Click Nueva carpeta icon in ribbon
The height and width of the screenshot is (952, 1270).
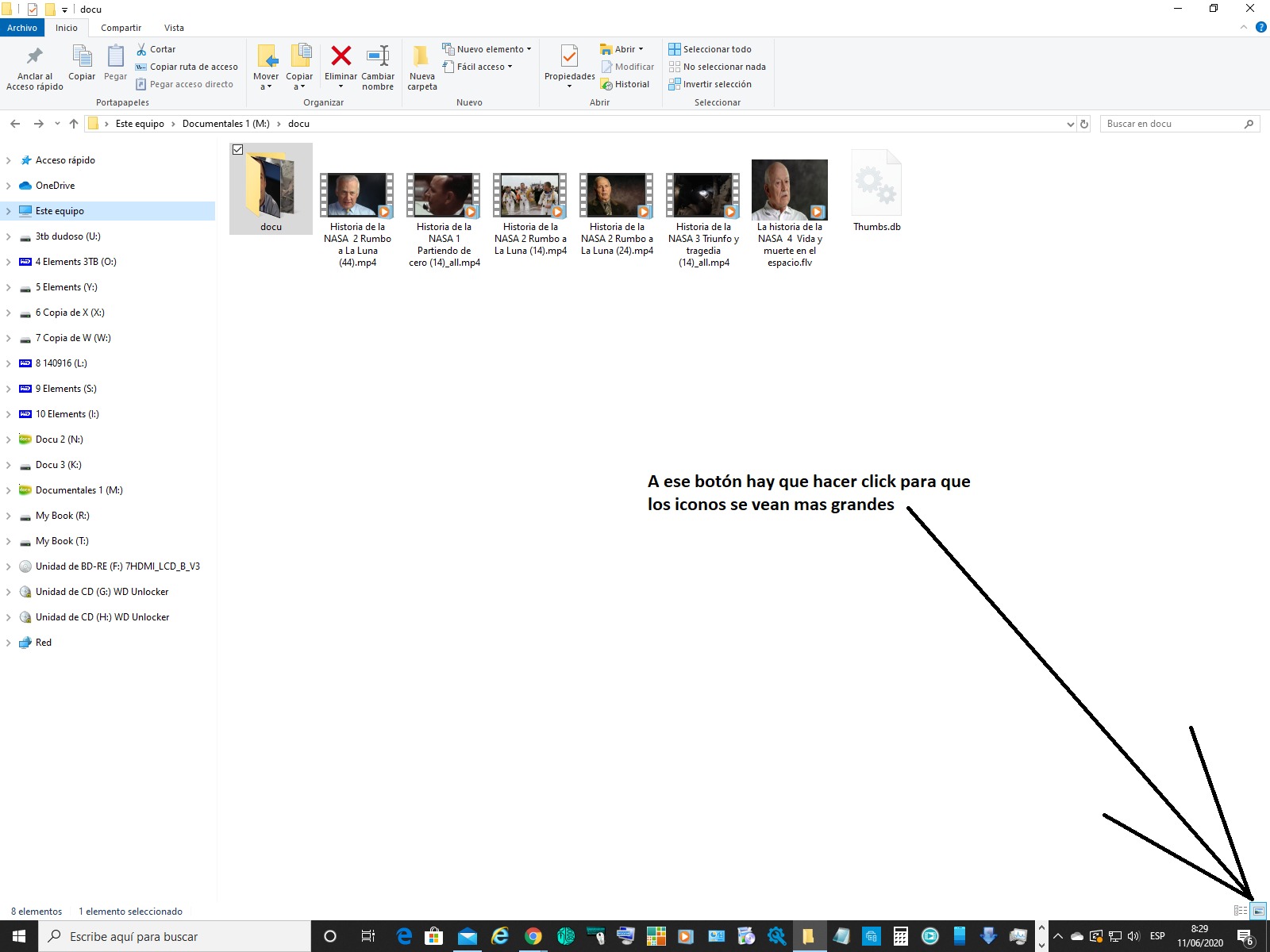coord(421,56)
